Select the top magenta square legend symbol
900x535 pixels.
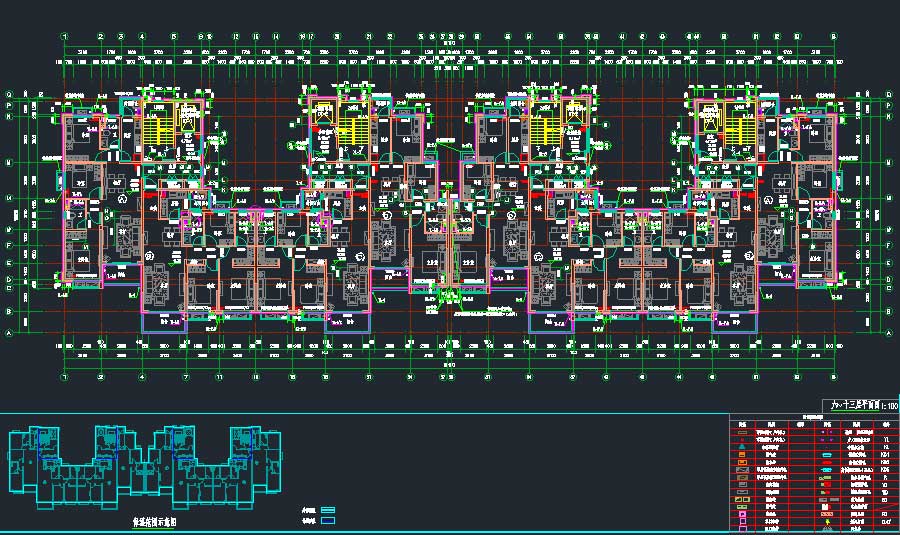(x=743, y=515)
